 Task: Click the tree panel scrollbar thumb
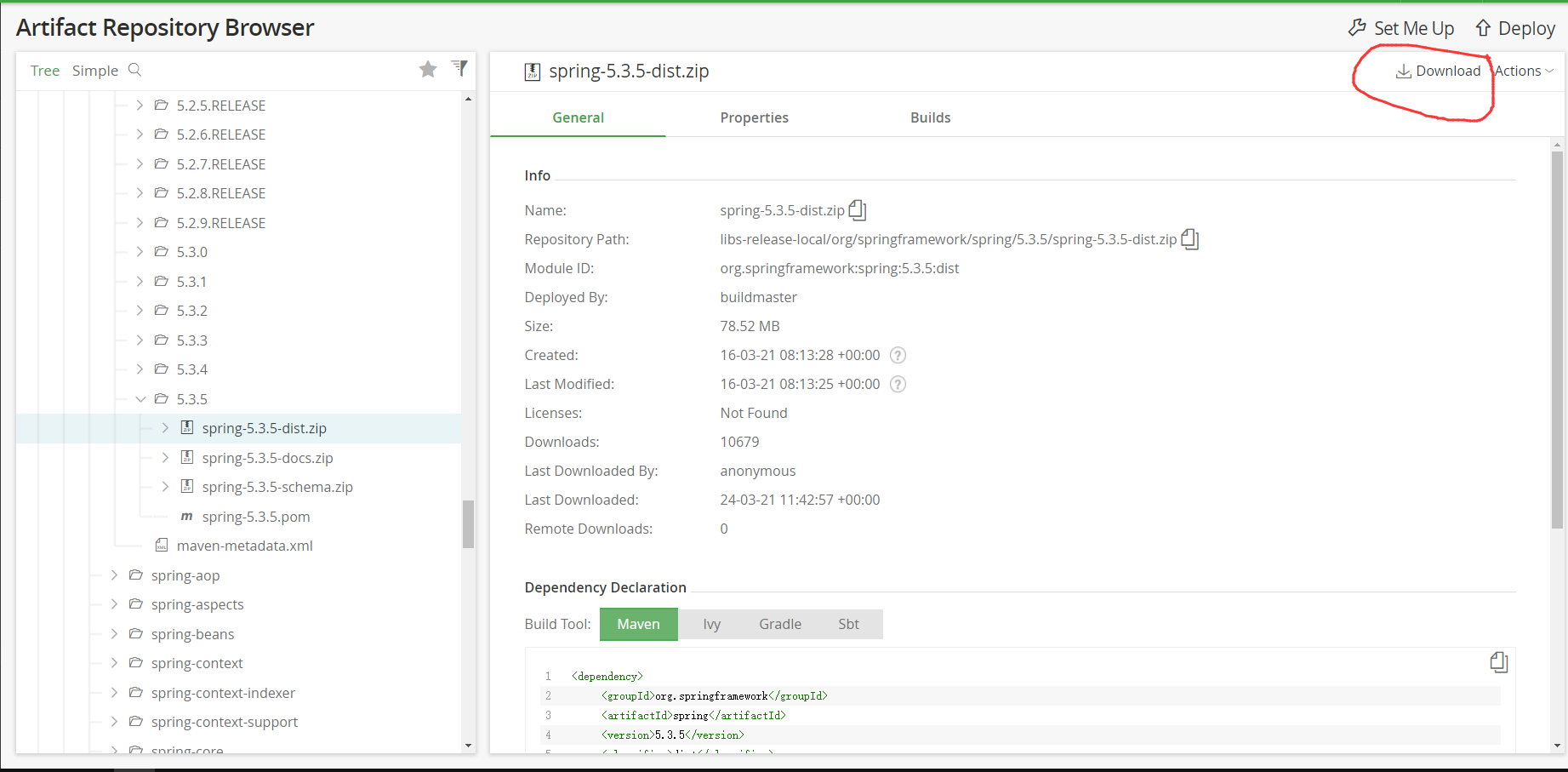pyautogui.click(x=468, y=524)
